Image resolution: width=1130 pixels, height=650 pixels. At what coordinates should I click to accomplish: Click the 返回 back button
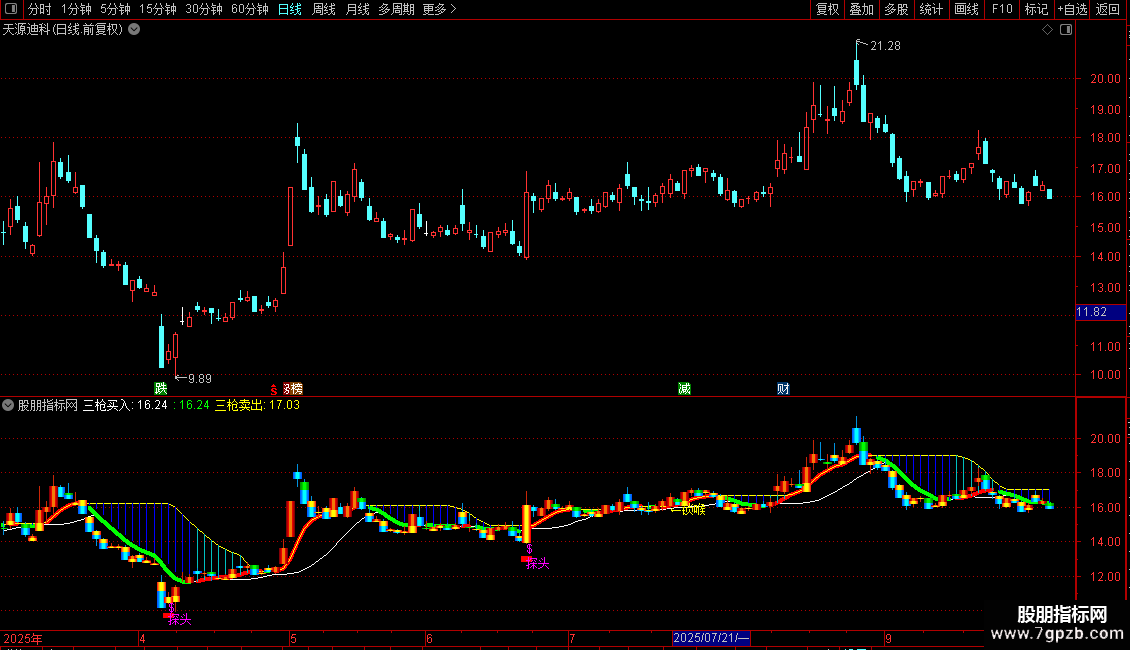tap(1108, 9)
